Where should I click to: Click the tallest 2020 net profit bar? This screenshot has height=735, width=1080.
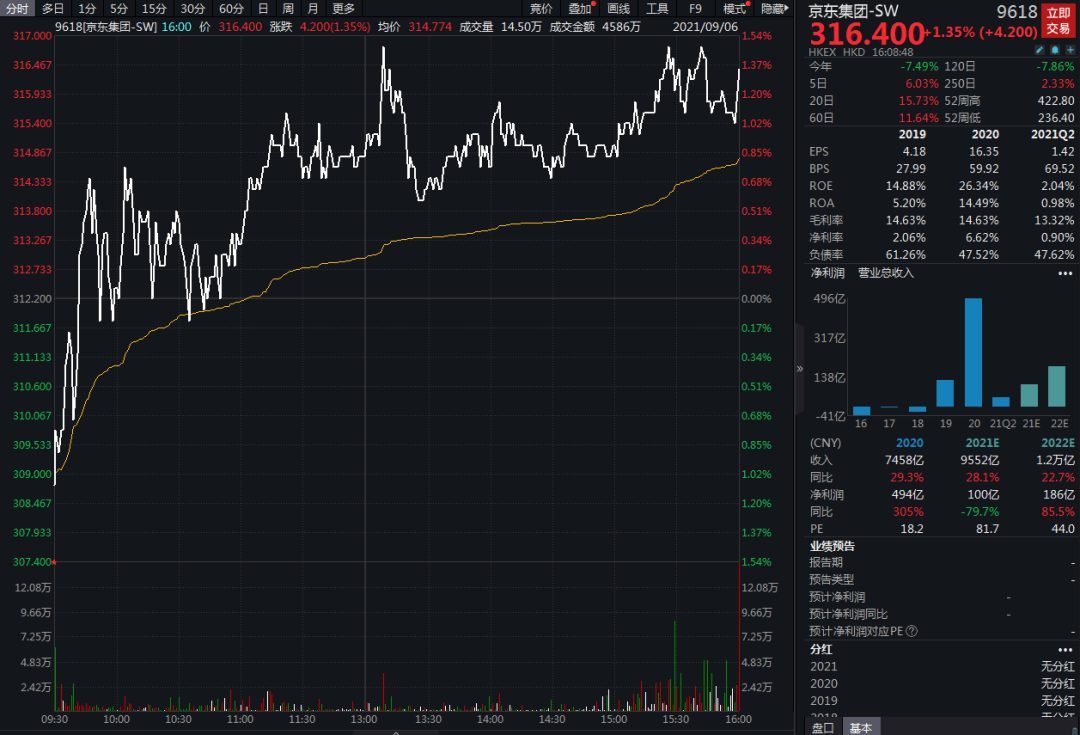[x=972, y=352]
